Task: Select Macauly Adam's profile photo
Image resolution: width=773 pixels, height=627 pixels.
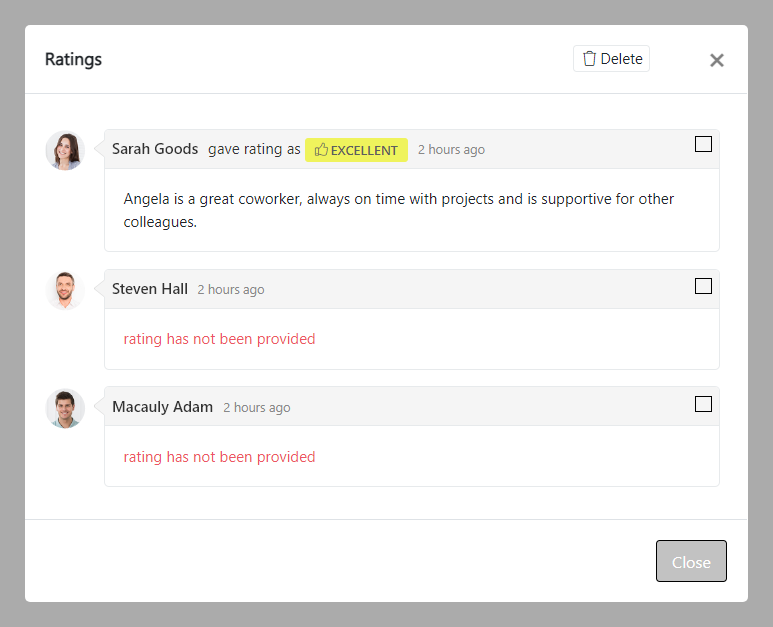Action: pos(65,408)
